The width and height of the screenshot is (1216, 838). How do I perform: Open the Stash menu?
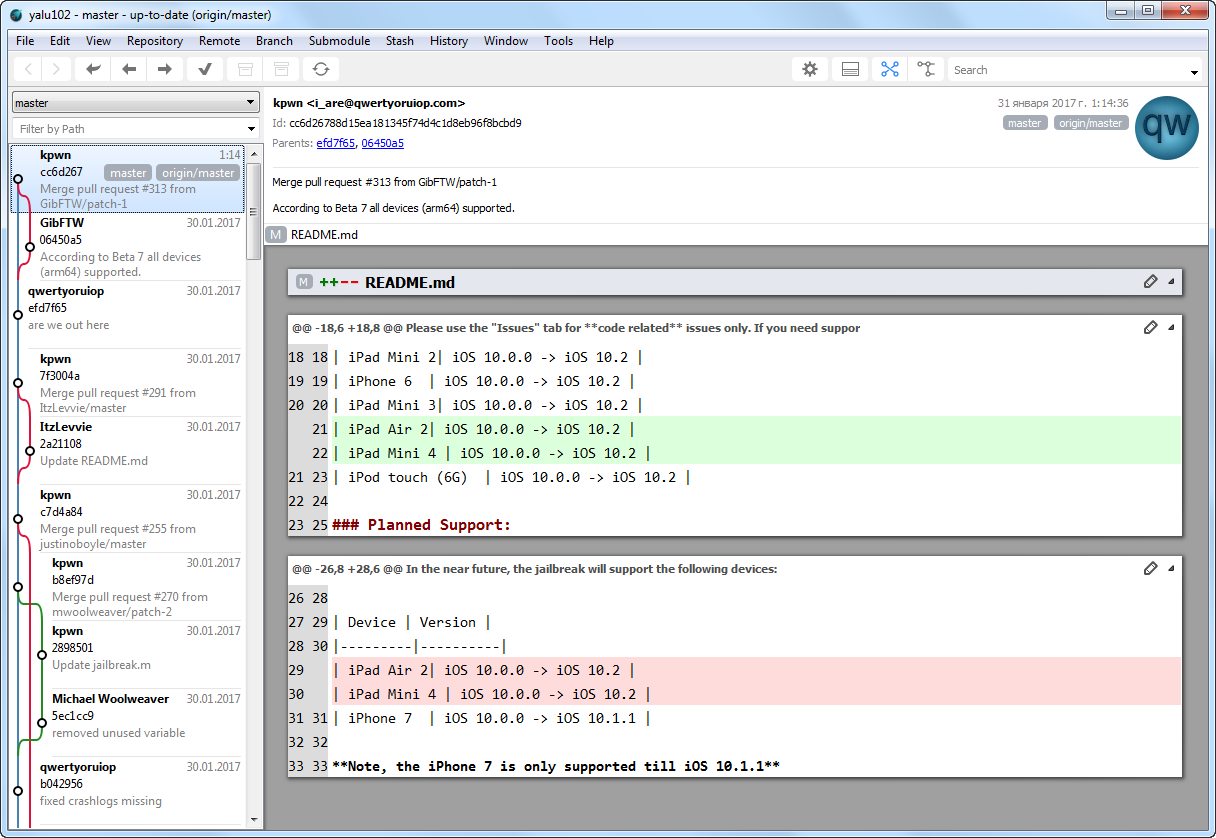pyautogui.click(x=399, y=41)
